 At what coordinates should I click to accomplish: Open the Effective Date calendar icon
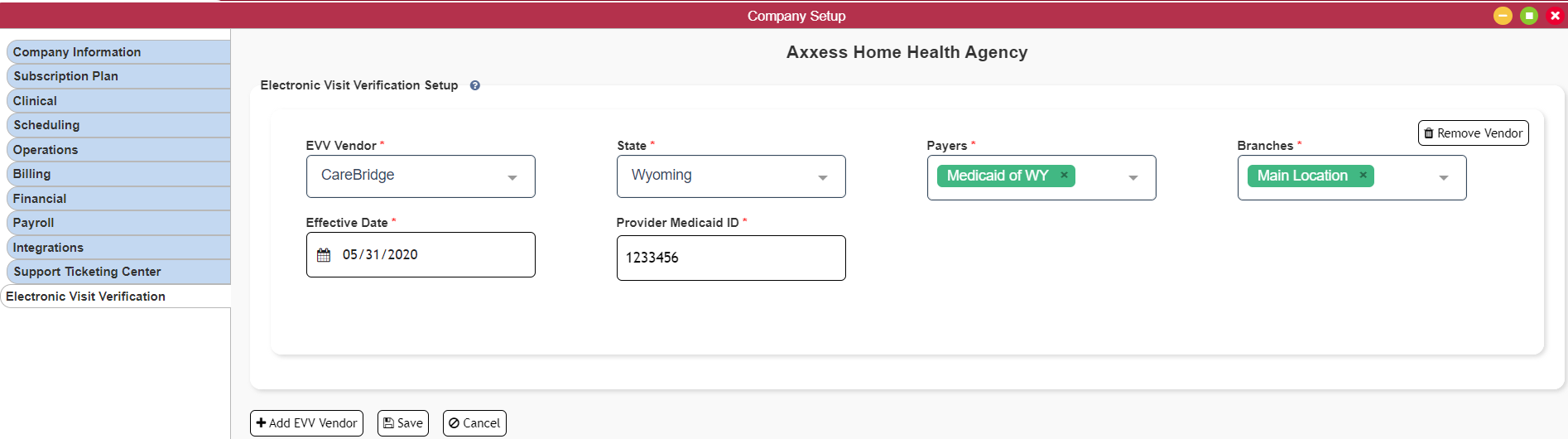[x=324, y=255]
